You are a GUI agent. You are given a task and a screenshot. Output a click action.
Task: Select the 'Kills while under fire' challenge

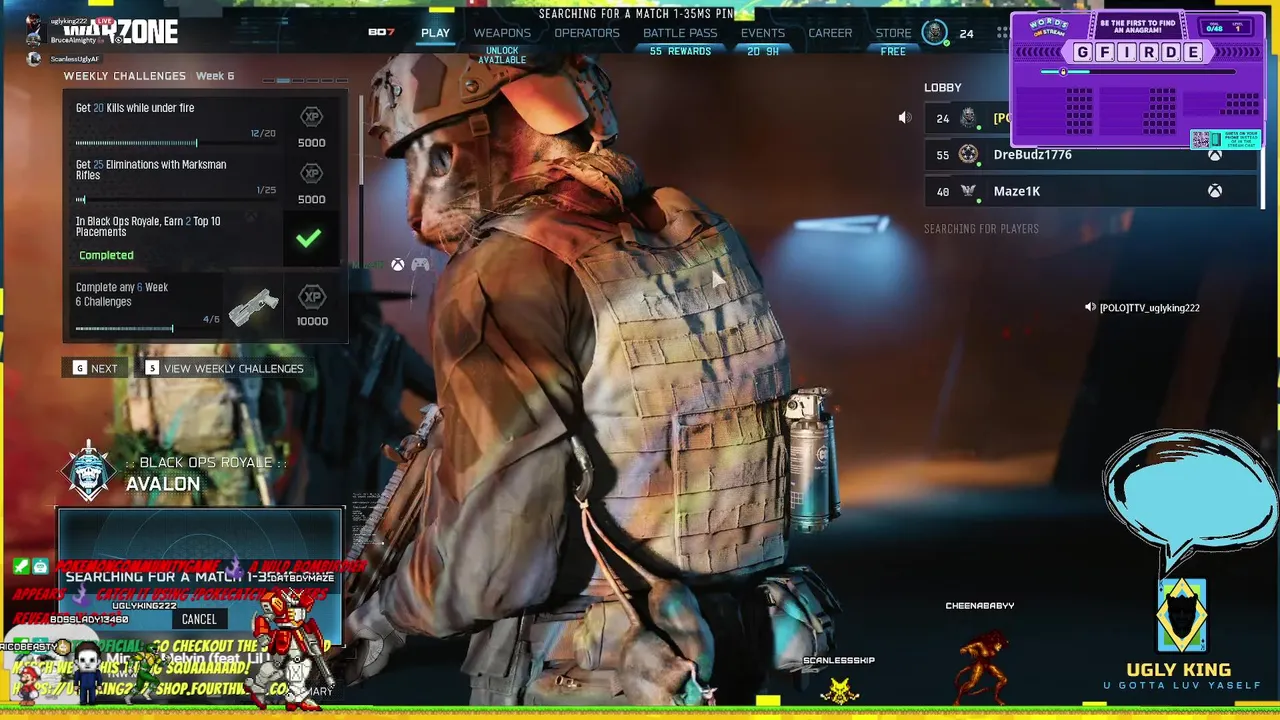click(206, 125)
